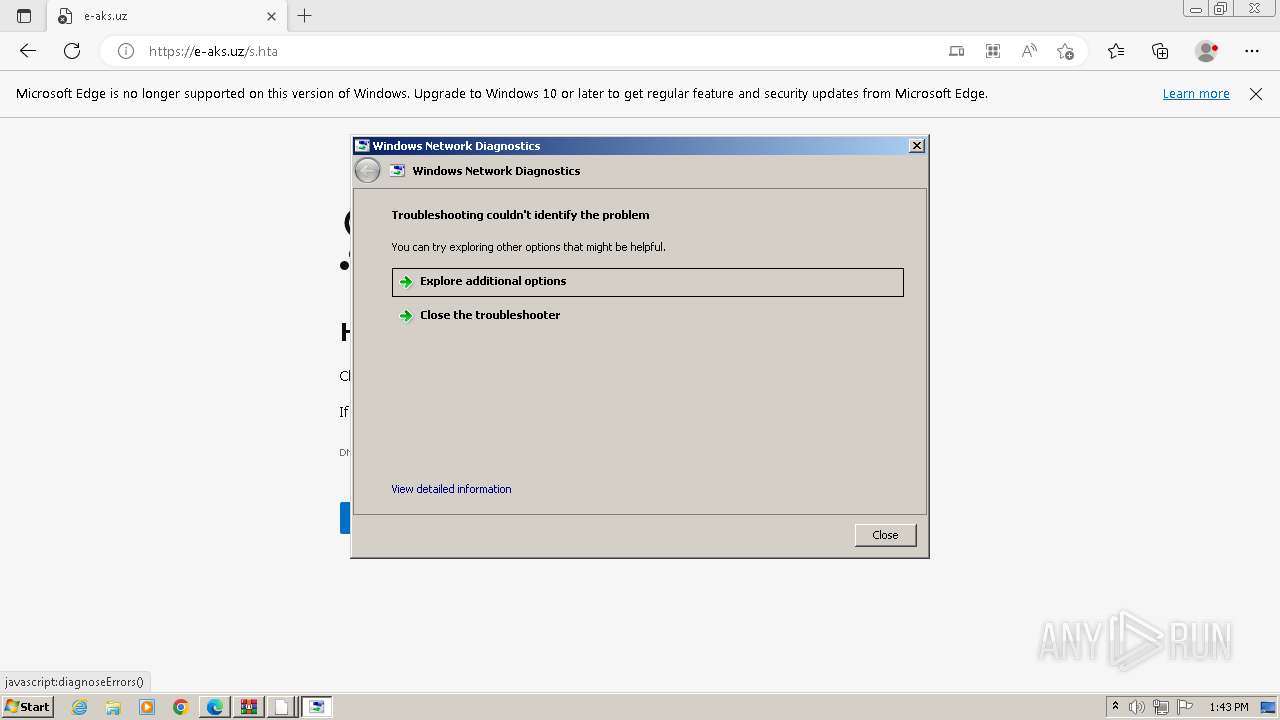Choose Explore additional options
The width and height of the screenshot is (1280, 720).
point(648,282)
